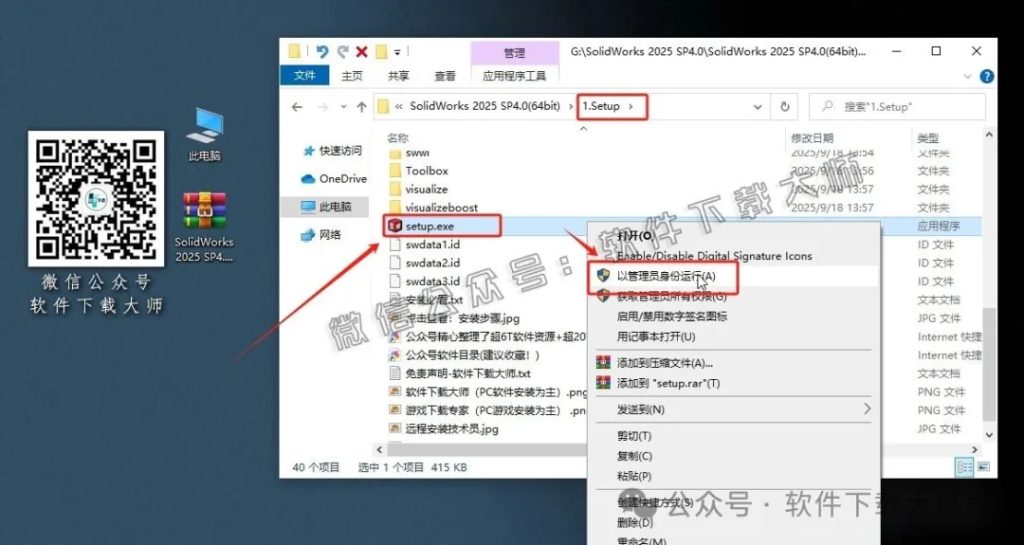The height and width of the screenshot is (545, 1024).
Task: Click the horizontal scrollbar left arrow
Action: pos(380,450)
